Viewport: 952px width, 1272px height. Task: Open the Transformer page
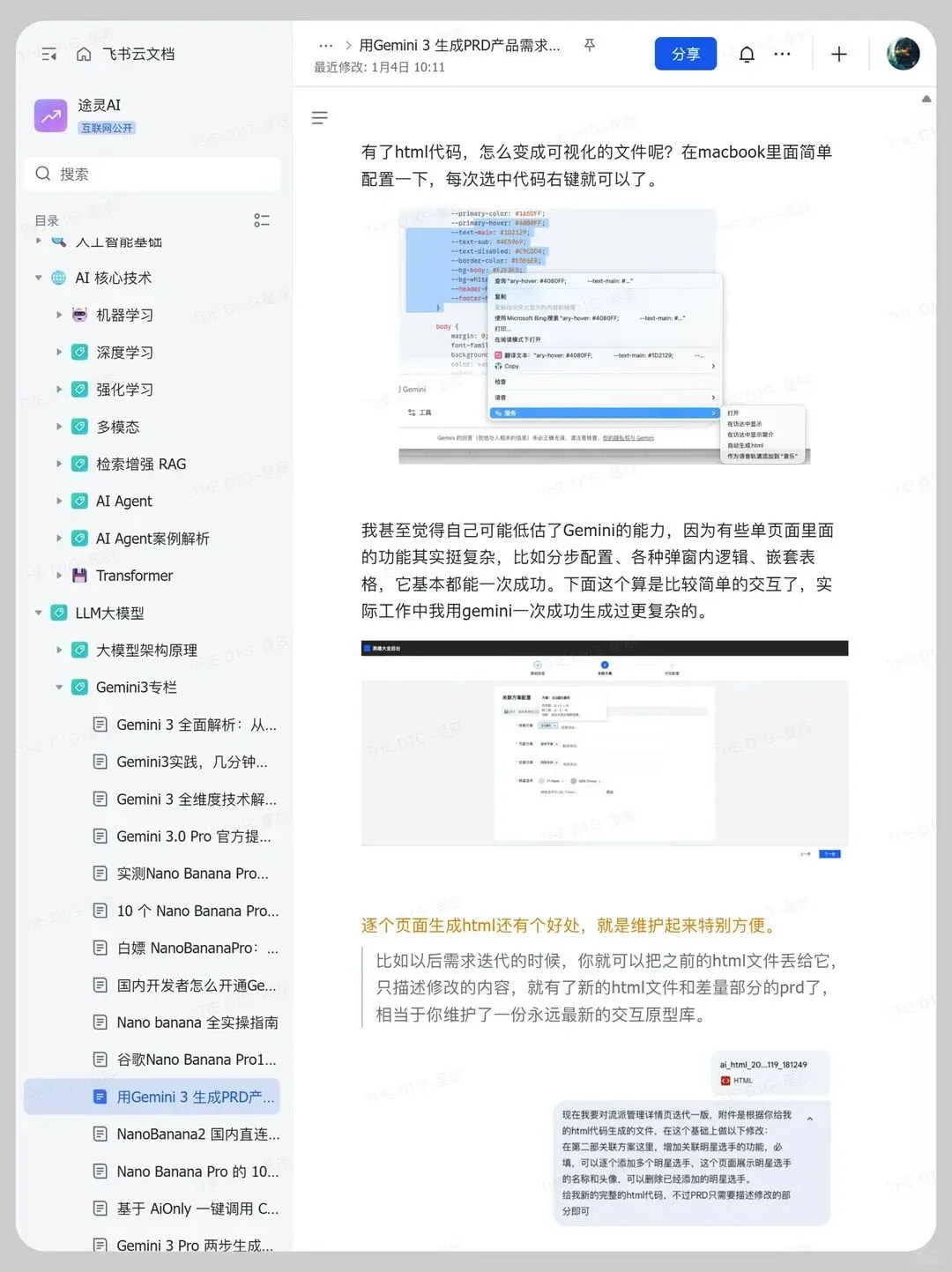pos(134,576)
